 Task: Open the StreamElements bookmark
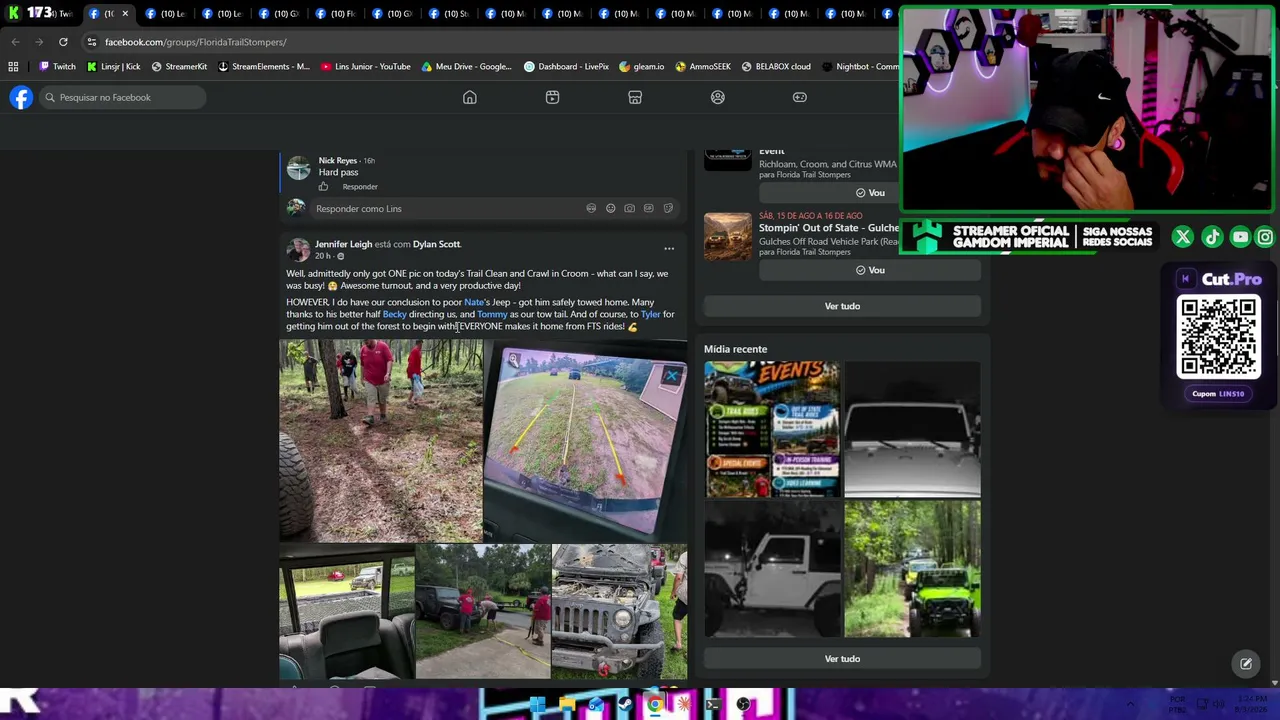(264, 67)
